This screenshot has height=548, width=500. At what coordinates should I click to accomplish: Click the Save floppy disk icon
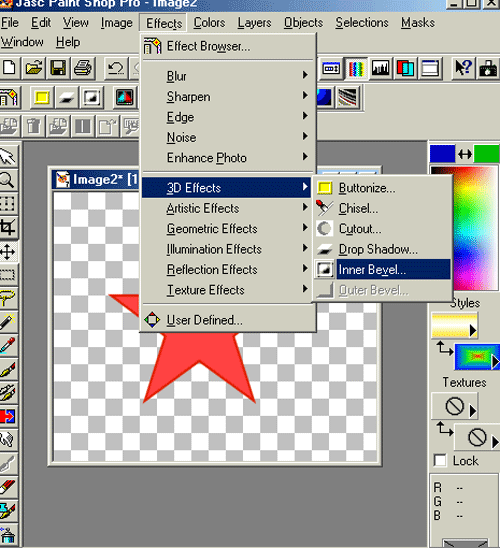click(58, 67)
